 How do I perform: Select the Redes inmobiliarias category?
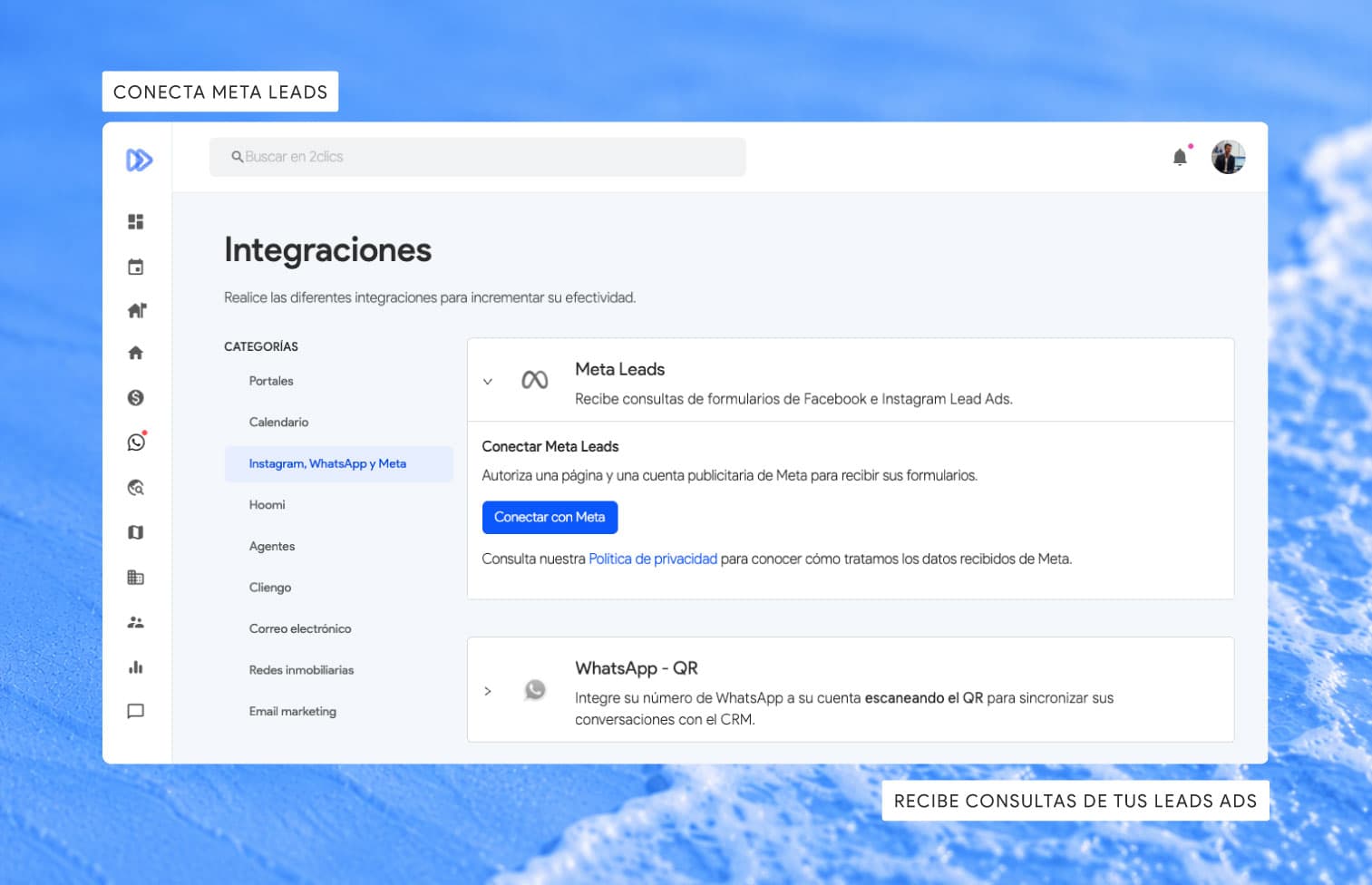(301, 670)
